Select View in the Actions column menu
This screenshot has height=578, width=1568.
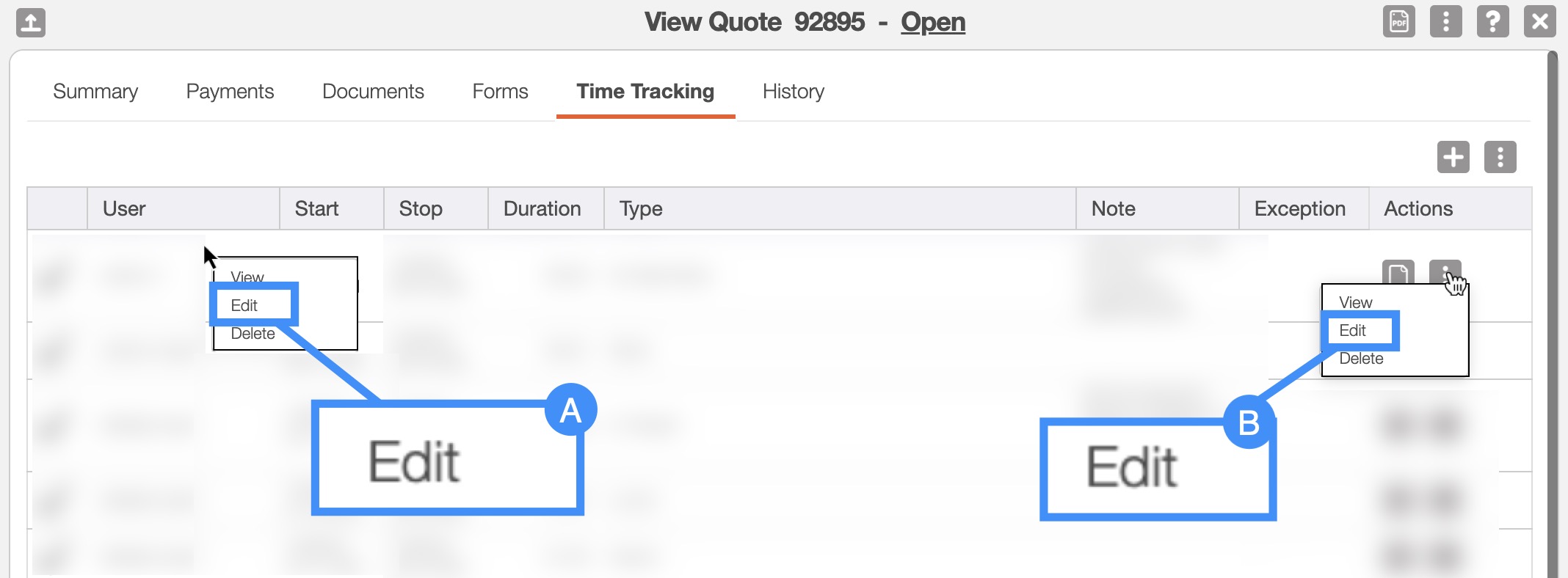(1355, 302)
